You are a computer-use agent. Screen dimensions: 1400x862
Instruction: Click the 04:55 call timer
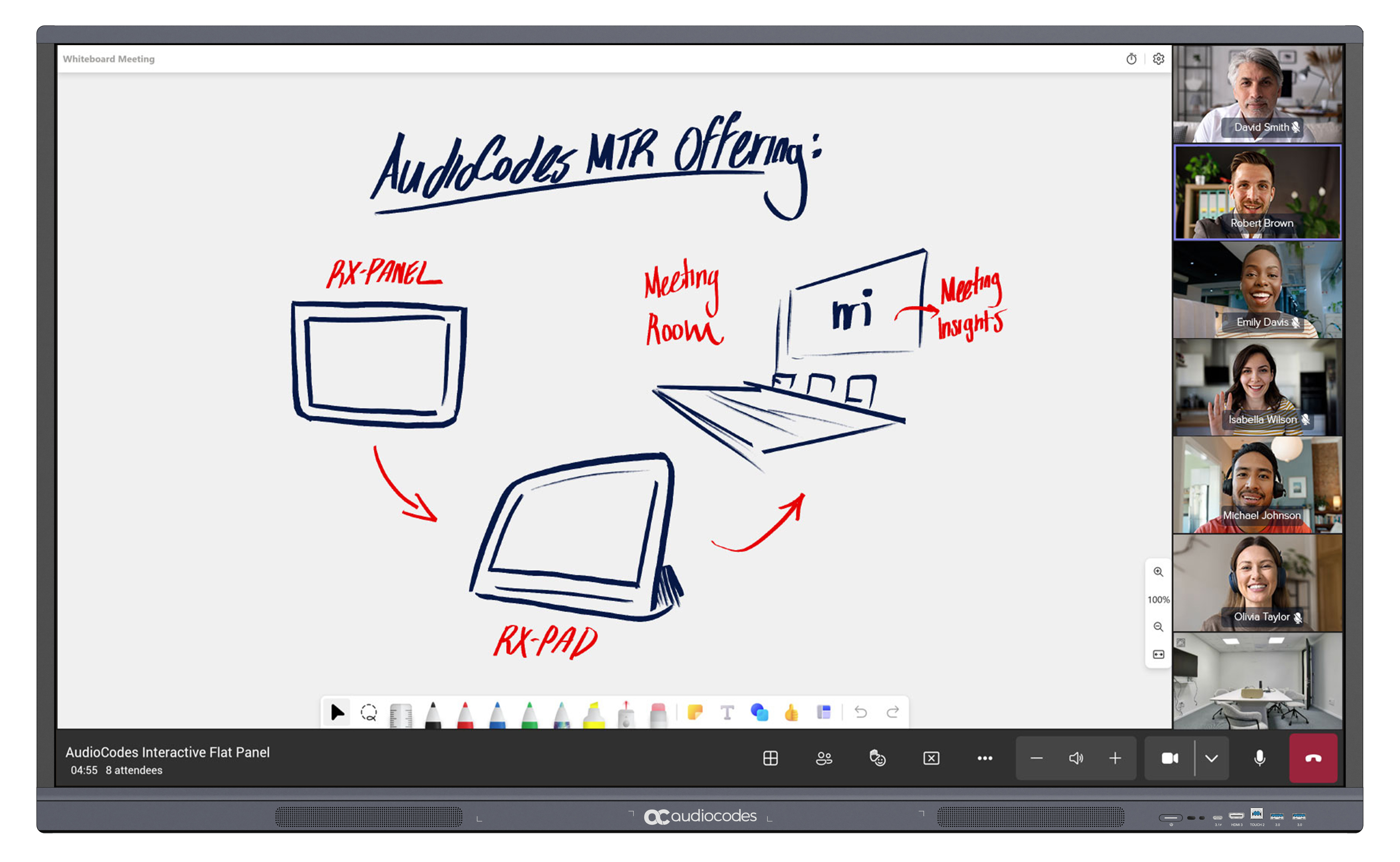click(84, 770)
